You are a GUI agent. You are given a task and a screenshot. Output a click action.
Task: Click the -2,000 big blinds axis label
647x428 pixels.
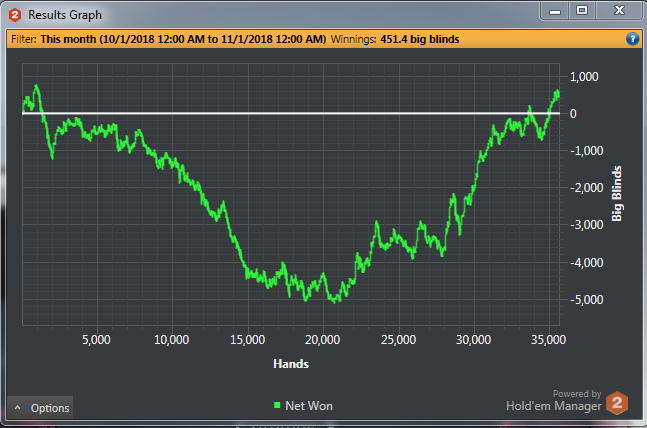586,188
